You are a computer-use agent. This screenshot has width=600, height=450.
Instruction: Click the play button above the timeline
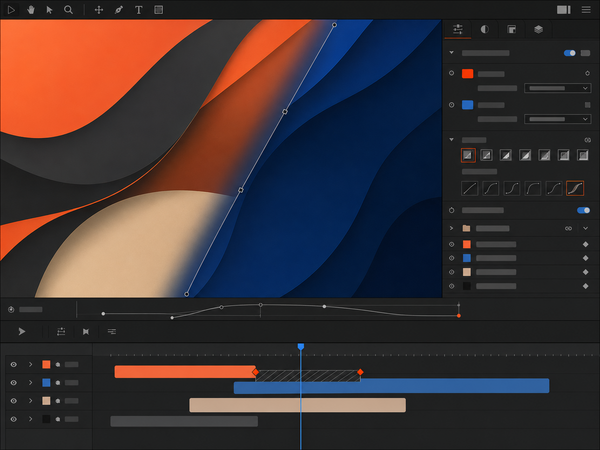pyautogui.click(x=22, y=331)
